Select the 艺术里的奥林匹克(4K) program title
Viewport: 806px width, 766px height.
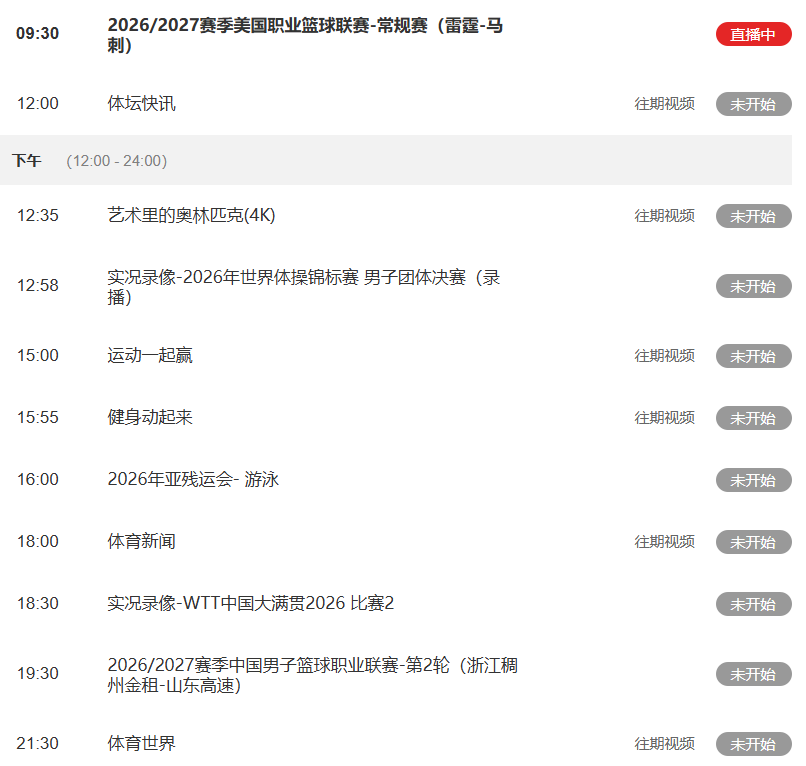click(x=191, y=215)
